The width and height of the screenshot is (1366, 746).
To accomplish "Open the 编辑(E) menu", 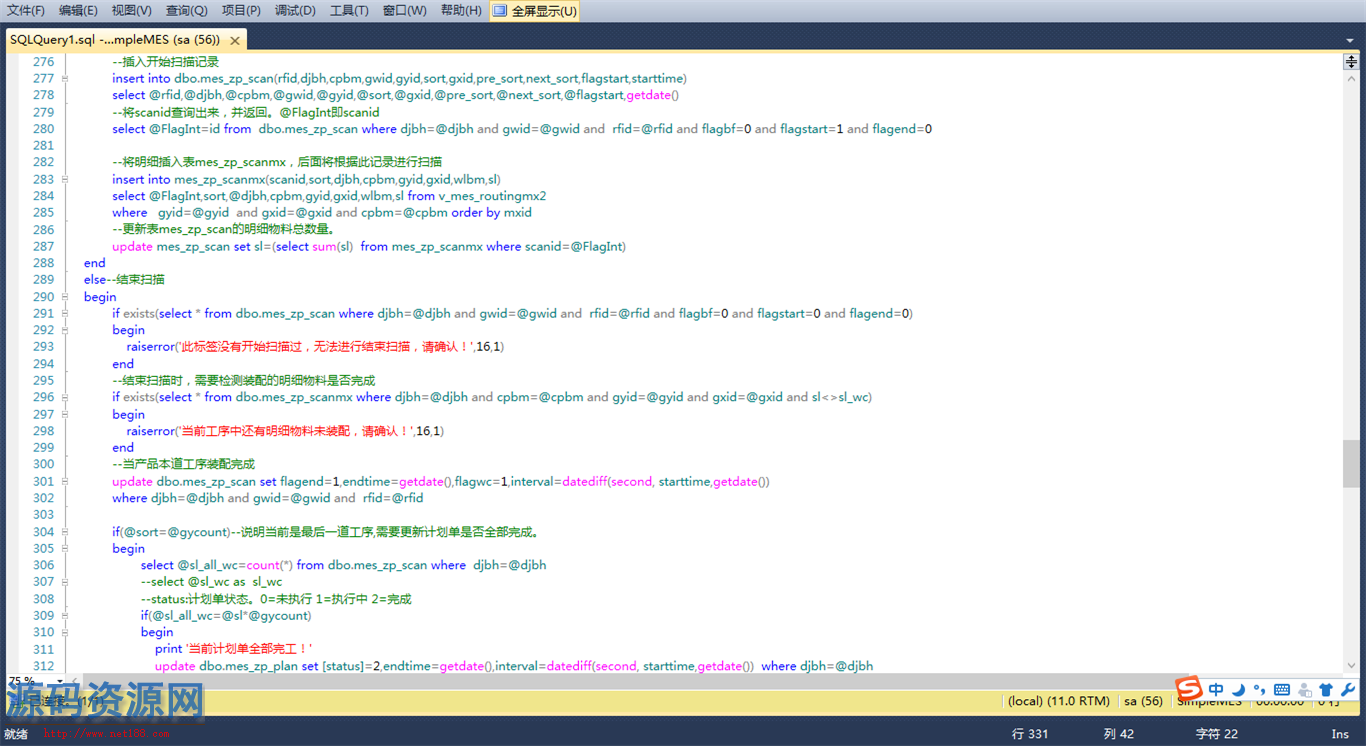I will [78, 11].
